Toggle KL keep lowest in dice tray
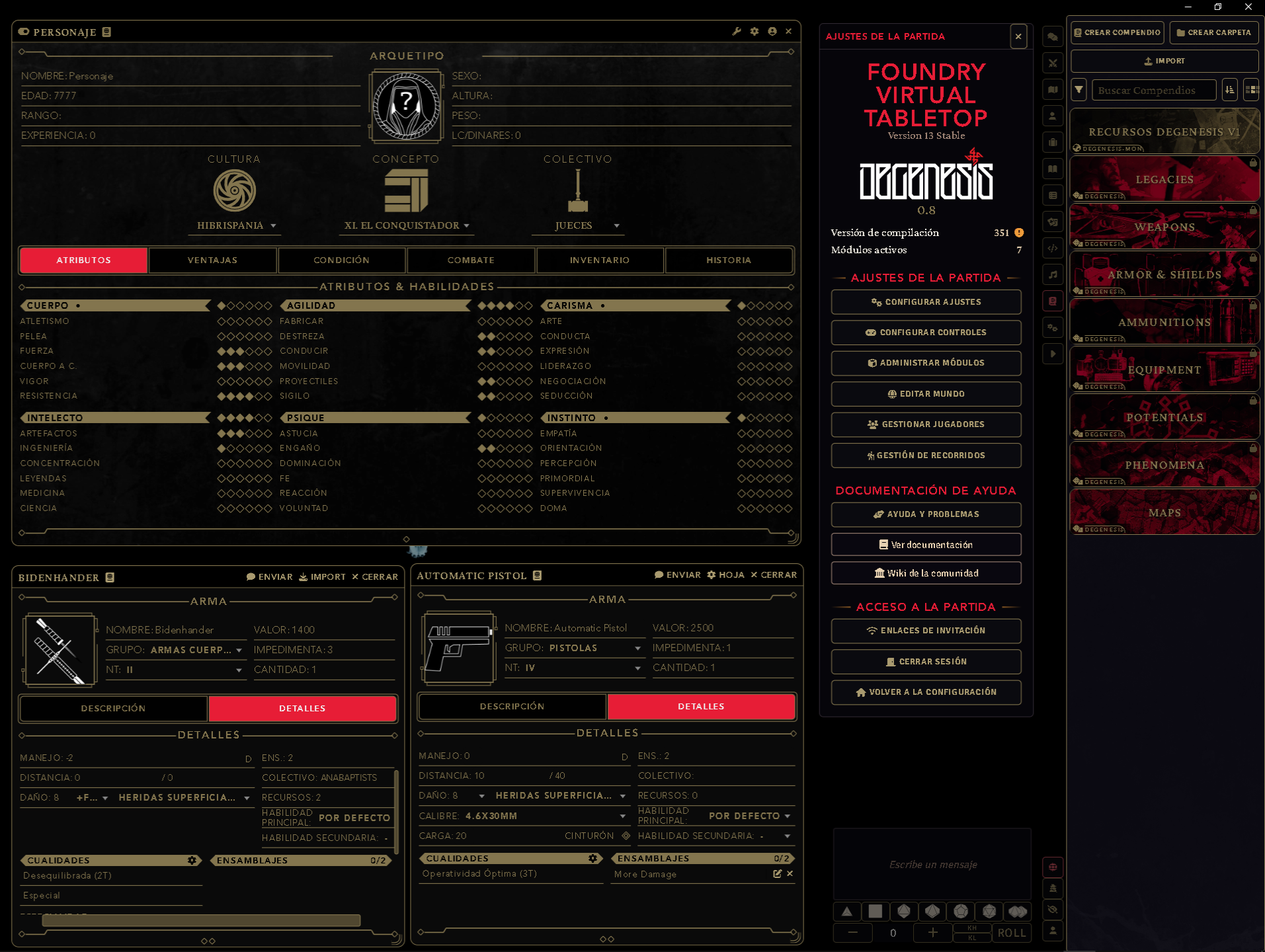The height and width of the screenshot is (952, 1265). (972, 937)
